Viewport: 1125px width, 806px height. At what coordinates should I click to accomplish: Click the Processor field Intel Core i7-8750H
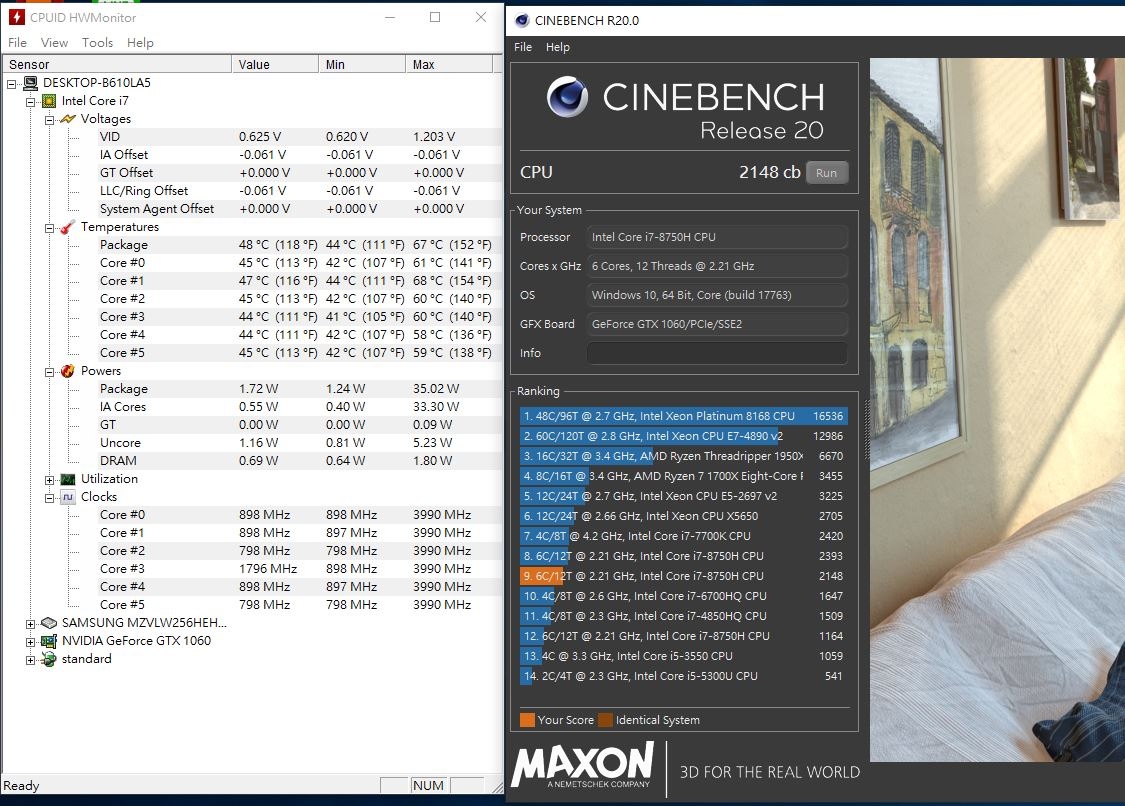(717, 237)
